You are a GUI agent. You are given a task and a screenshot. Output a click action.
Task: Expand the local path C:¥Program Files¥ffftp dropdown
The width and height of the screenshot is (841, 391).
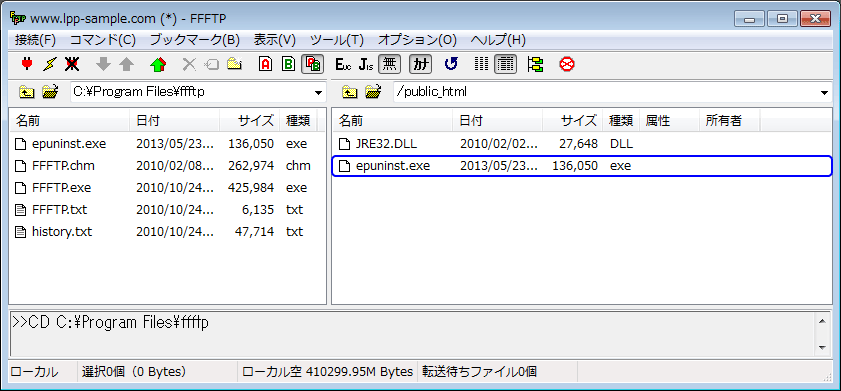pos(319,92)
